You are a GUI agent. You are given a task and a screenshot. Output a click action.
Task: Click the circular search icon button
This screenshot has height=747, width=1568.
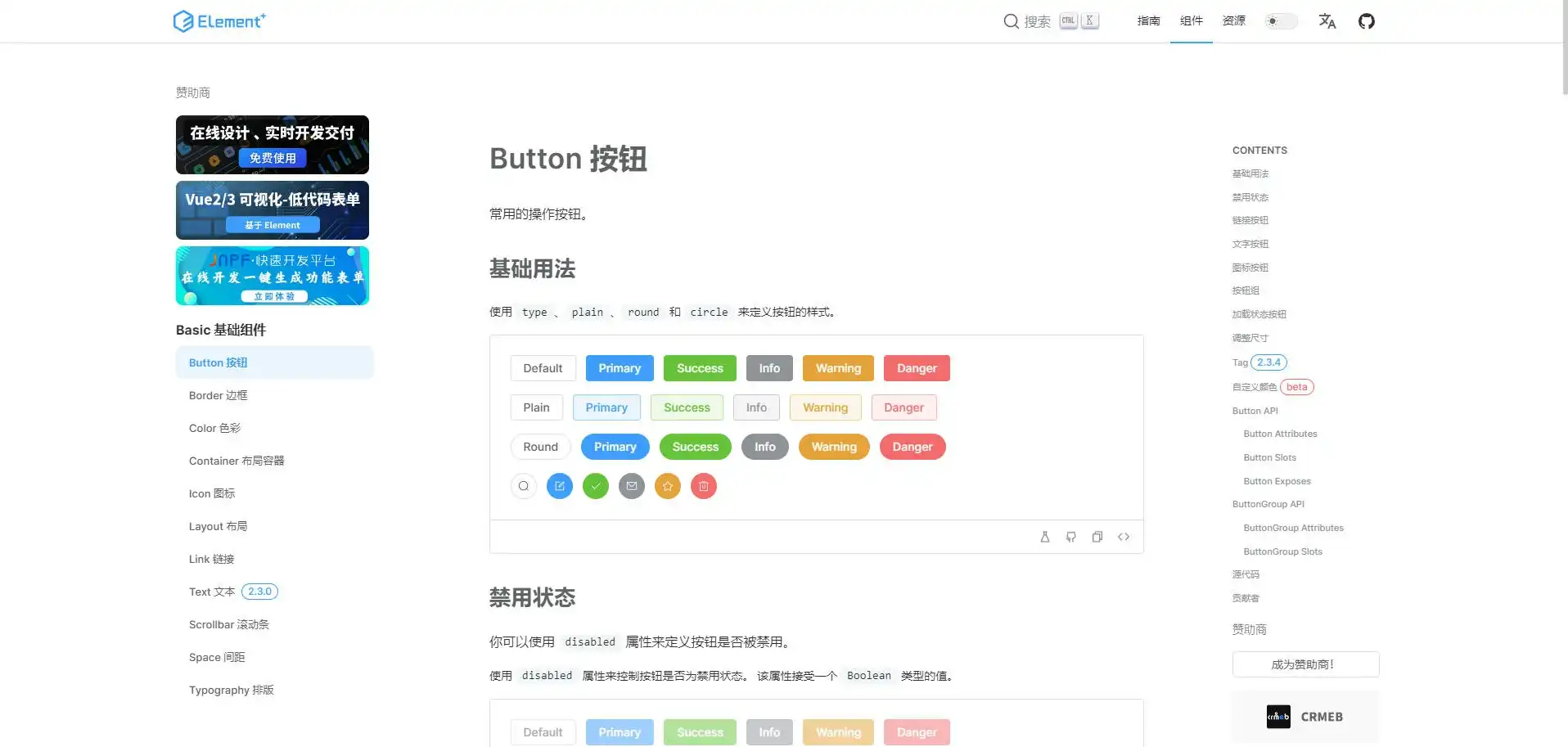[x=524, y=486]
